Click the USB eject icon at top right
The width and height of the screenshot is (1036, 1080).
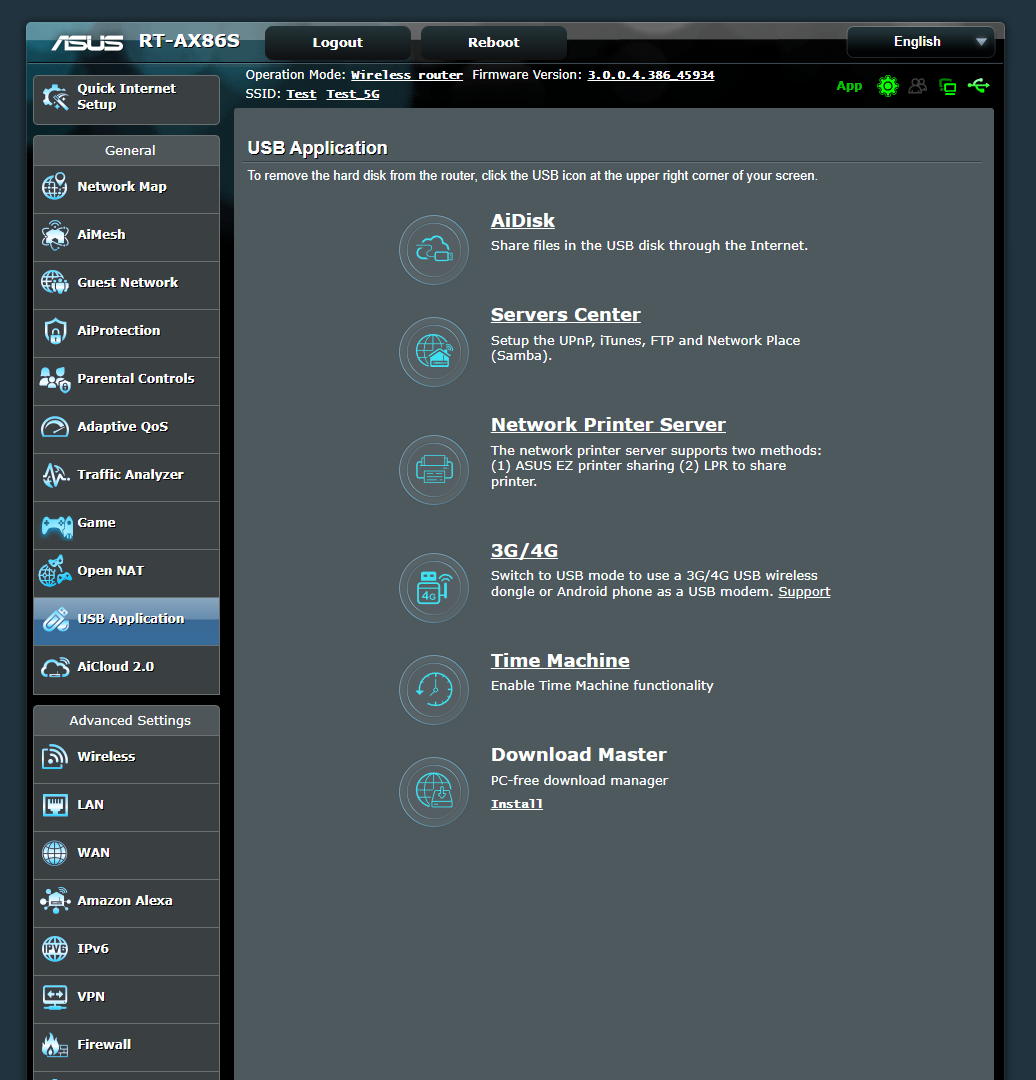(978, 86)
